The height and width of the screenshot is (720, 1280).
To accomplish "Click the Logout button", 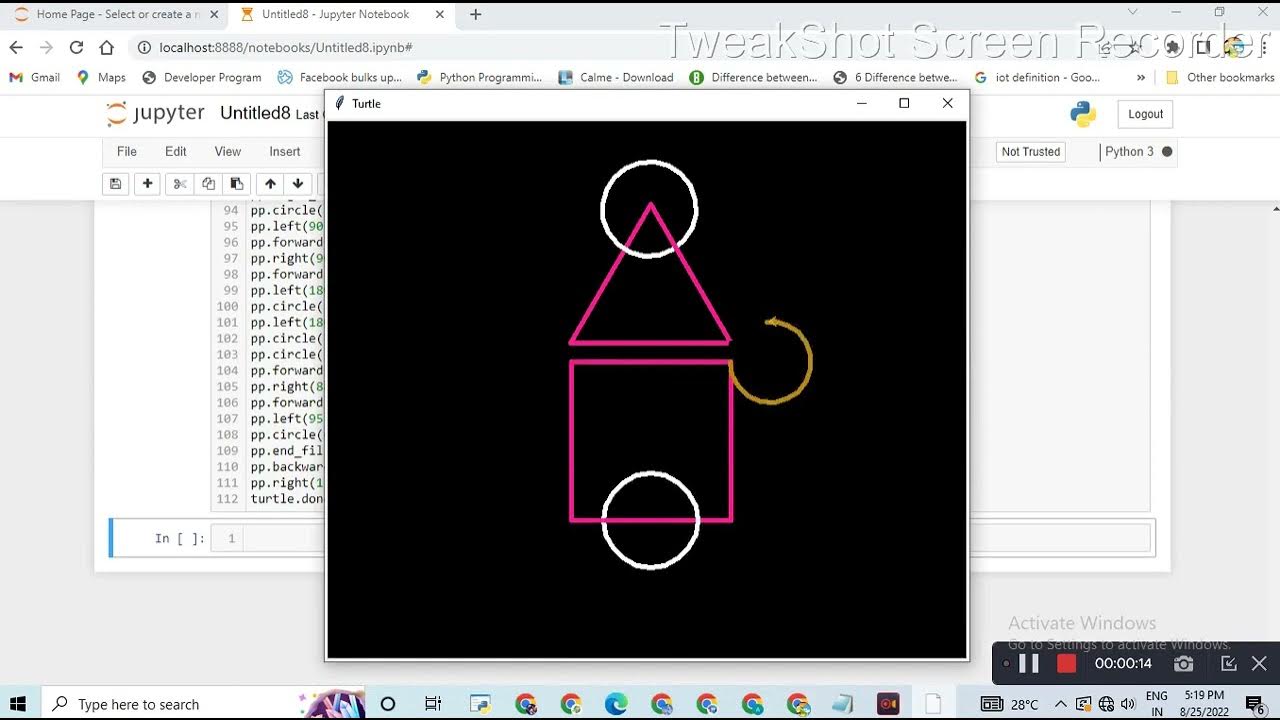I will click(1145, 114).
